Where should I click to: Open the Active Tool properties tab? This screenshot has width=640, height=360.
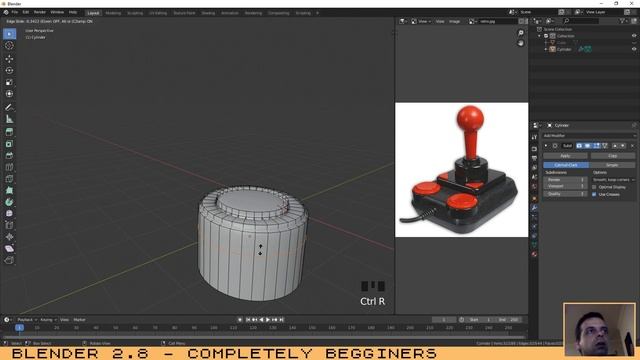coord(534,138)
